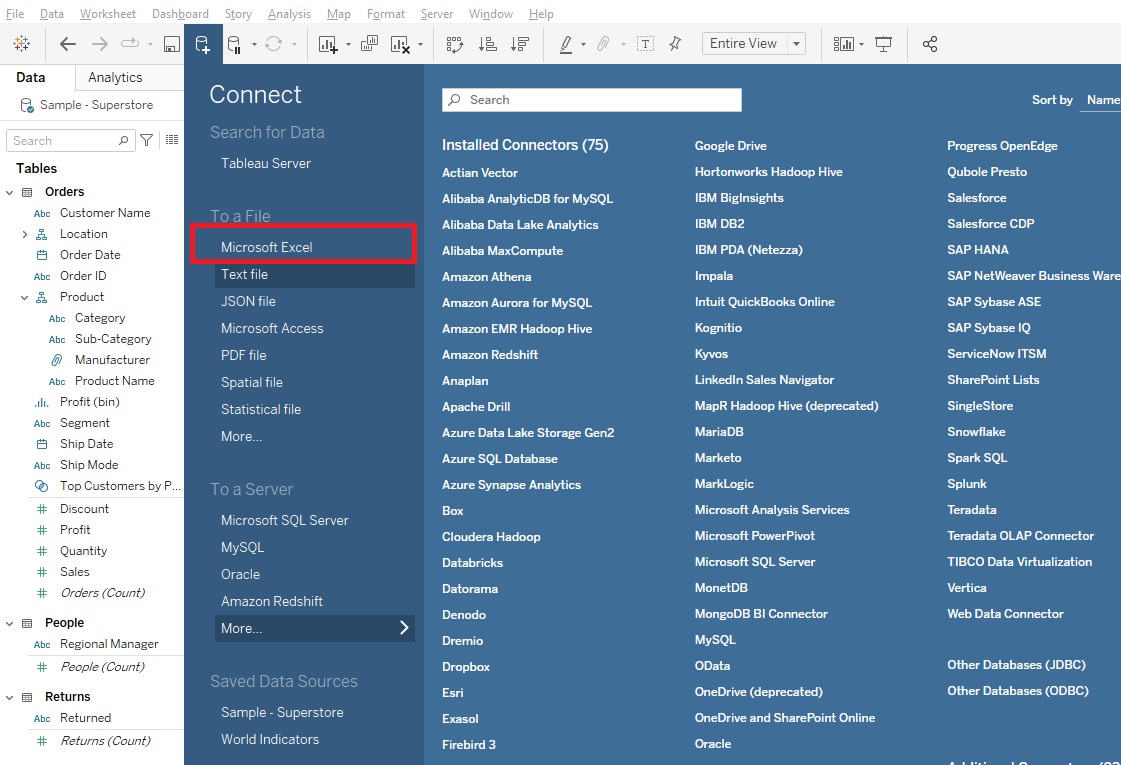The width and height of the screenshot is (1121, 765).
Task: Select PDF file connector
Action: click(x=243, y=355)
